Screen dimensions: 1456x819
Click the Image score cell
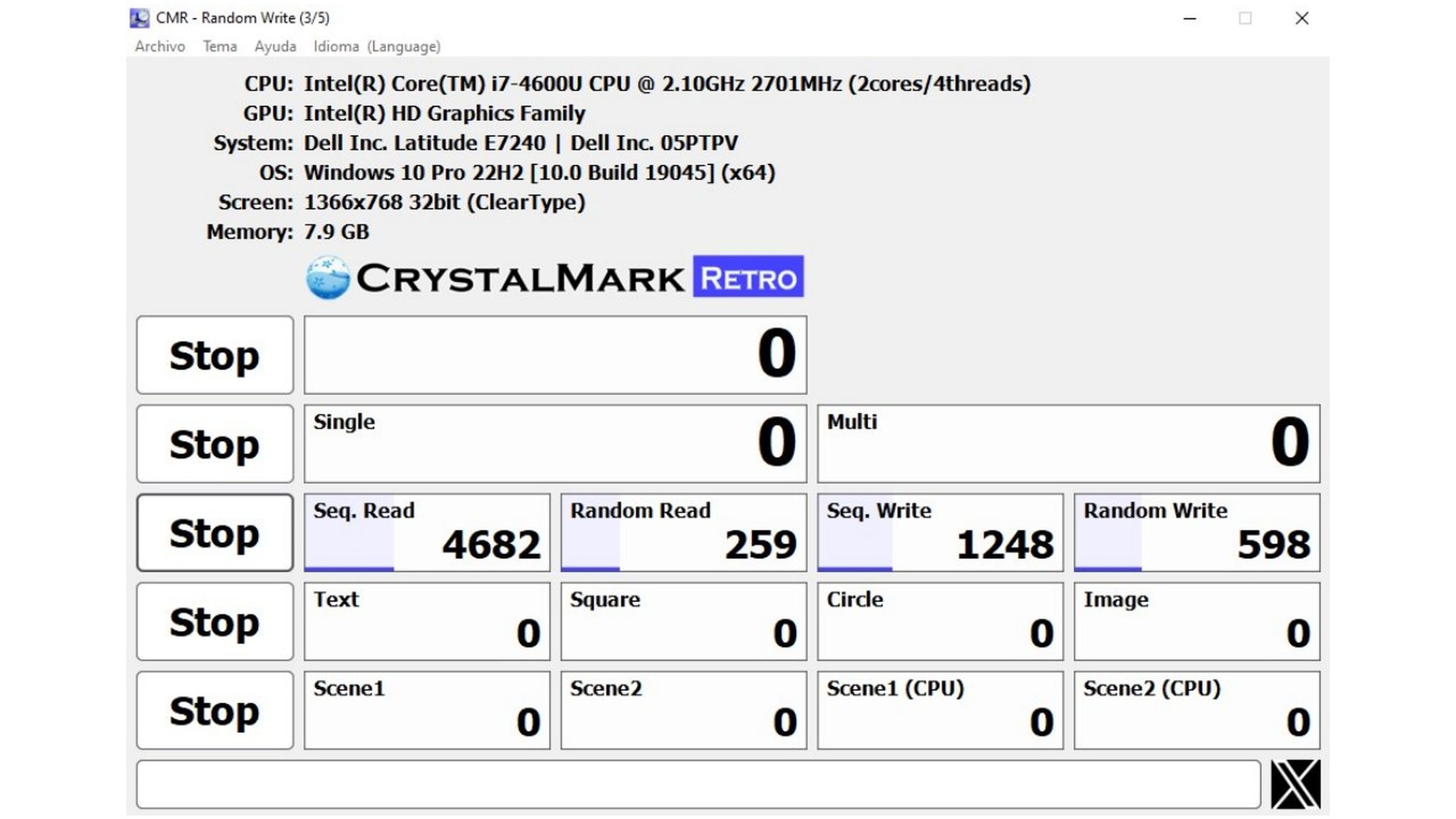(x=1197, y=621)
